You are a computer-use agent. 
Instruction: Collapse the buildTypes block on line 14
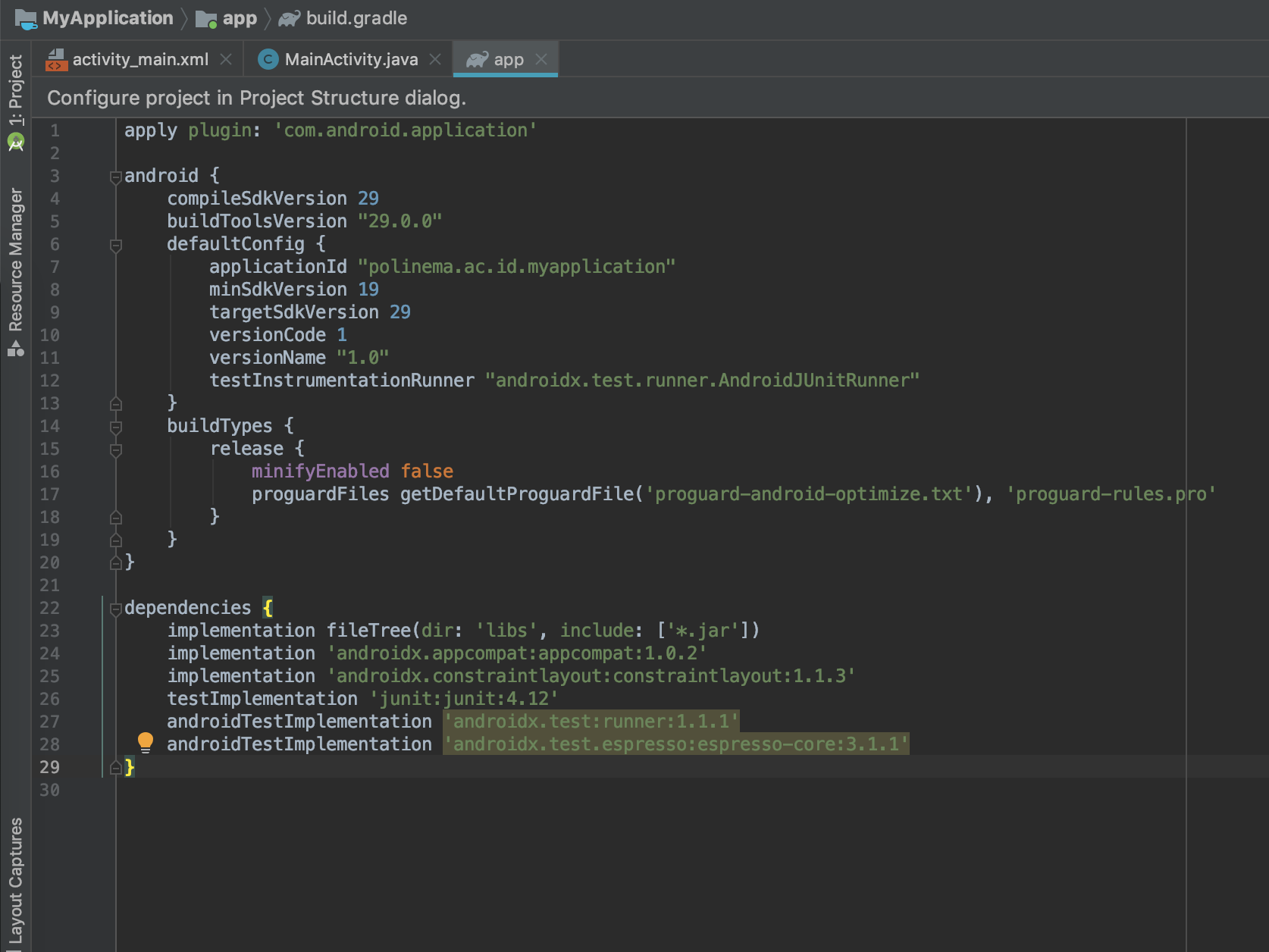tap(116, 427)
